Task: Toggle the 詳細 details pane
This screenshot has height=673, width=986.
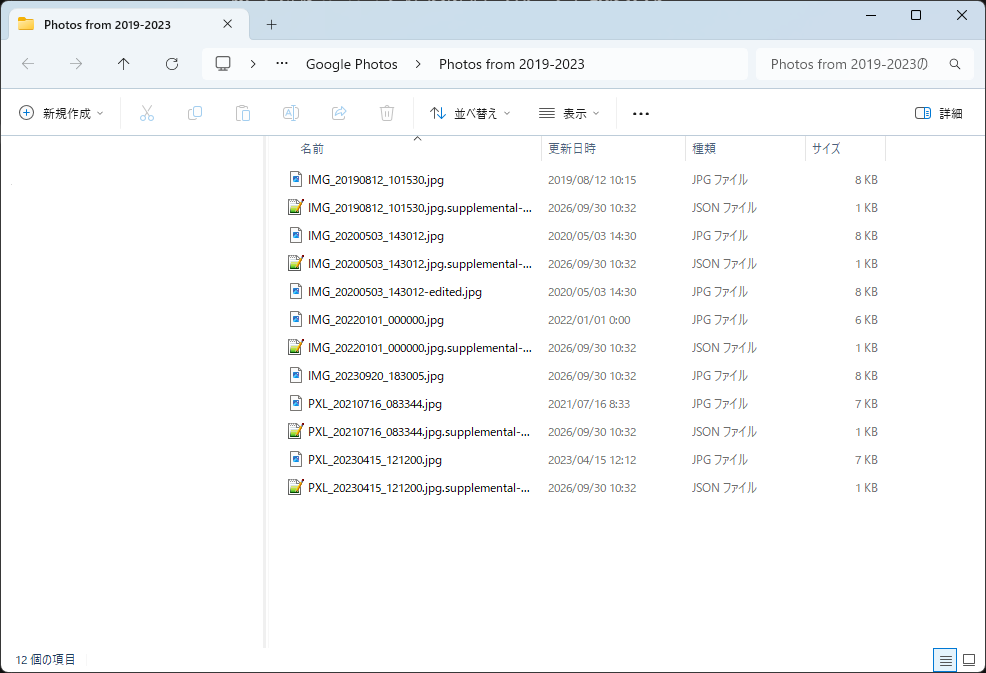Action: [x=938, y=113]
